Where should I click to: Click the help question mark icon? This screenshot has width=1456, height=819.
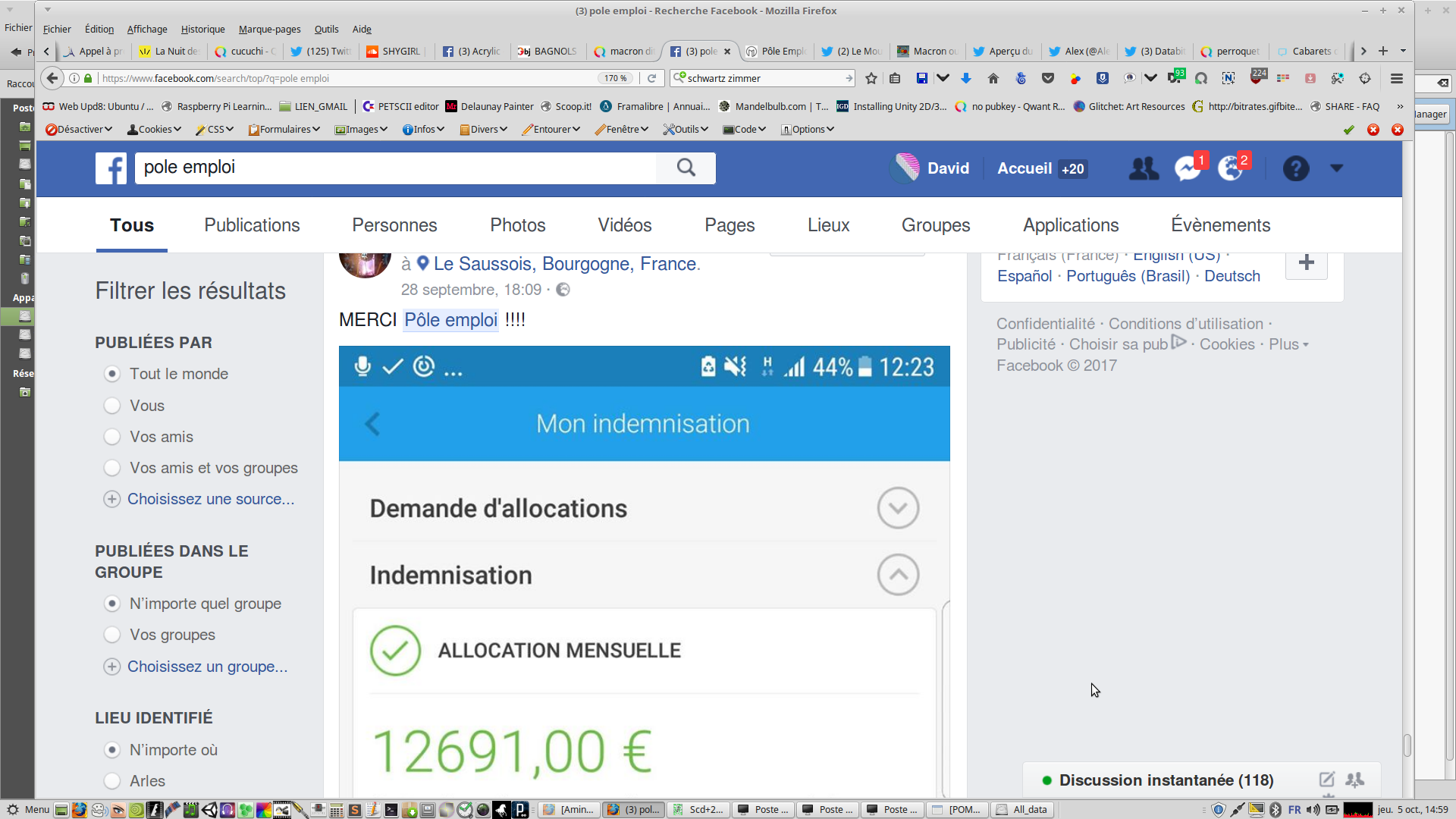point(1295,168)
